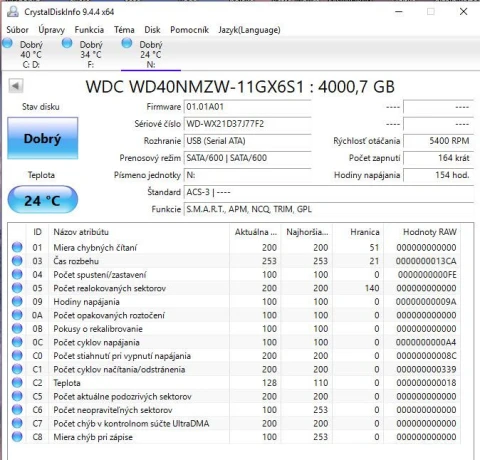Click the rotation speed value 5400 RPM

point(438,141)
